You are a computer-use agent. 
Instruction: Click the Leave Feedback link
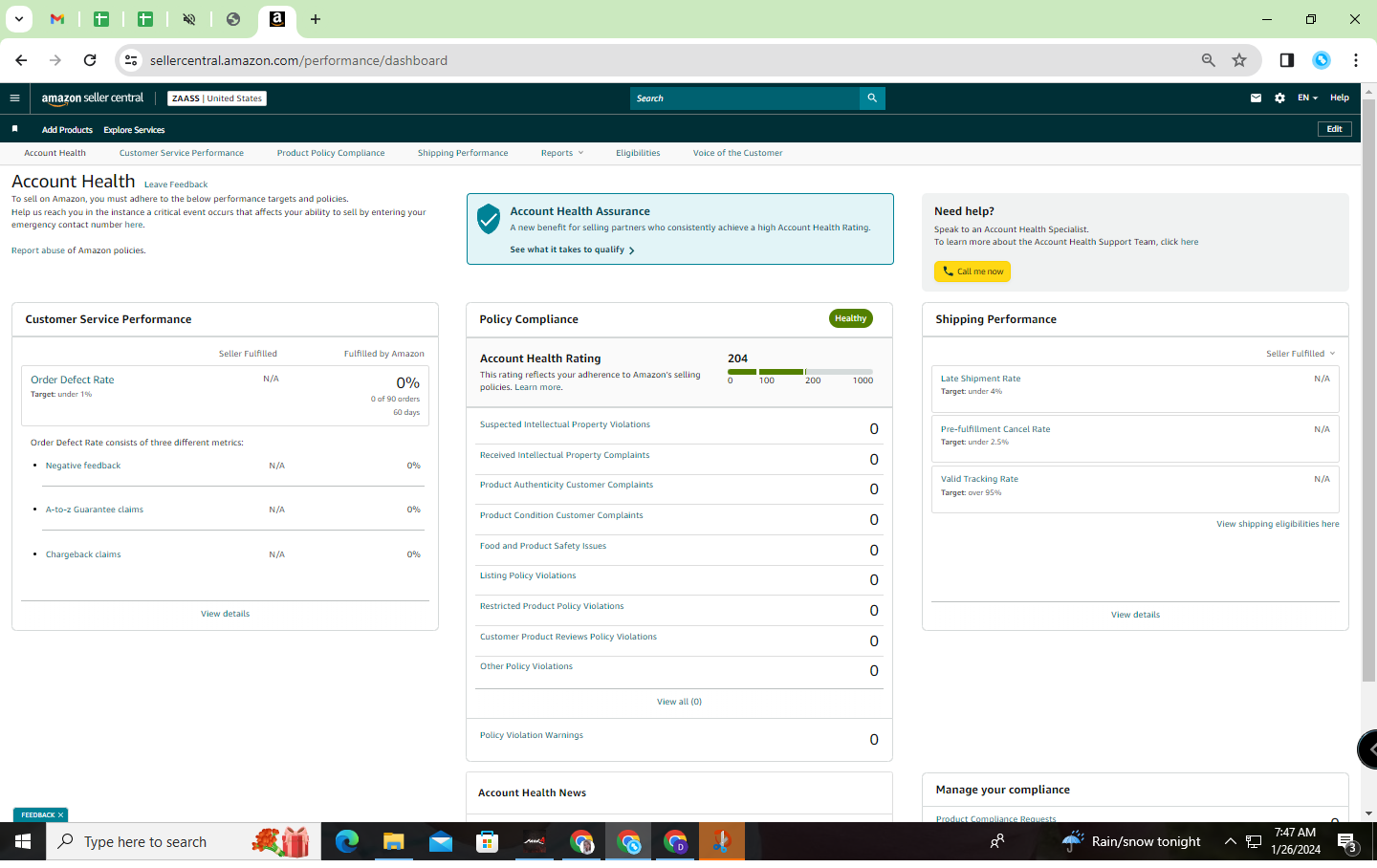(x=176, y=184)
